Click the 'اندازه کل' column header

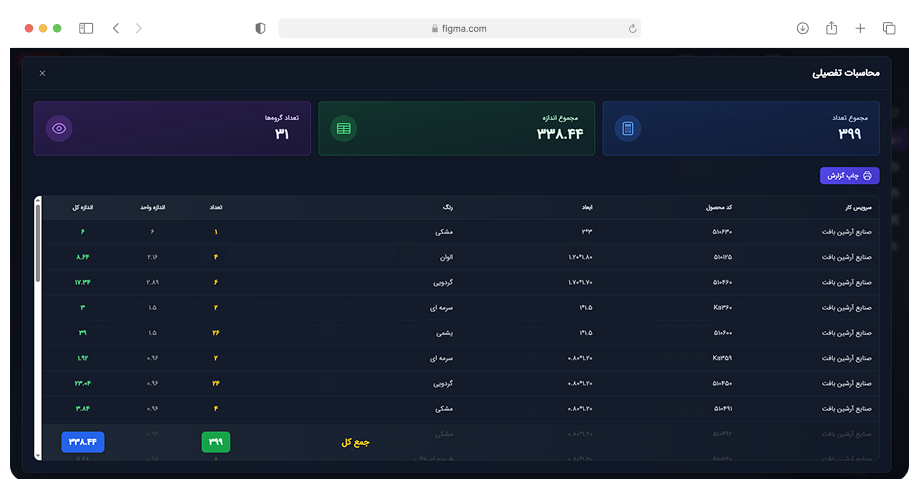point(83,207)
